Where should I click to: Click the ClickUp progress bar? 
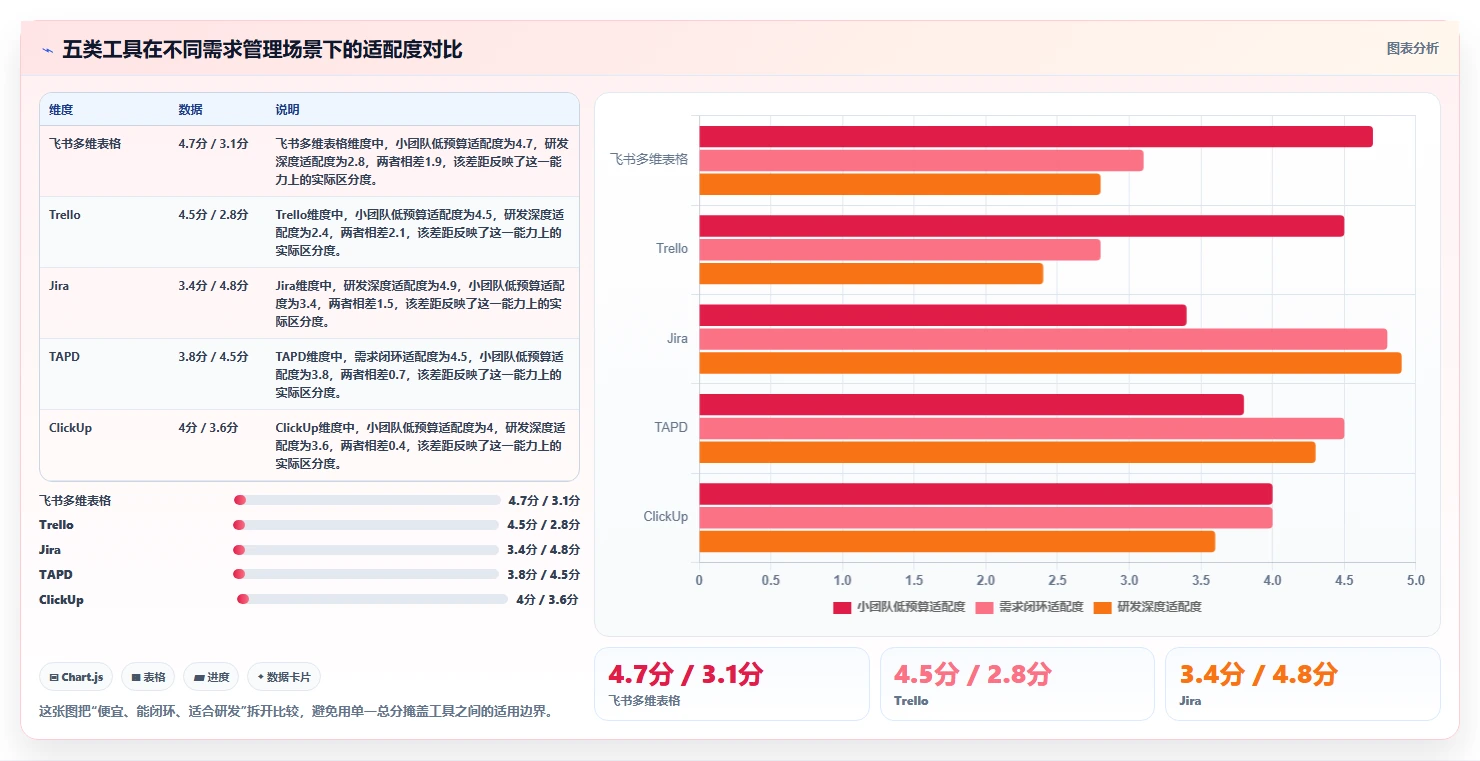[372, 599]
